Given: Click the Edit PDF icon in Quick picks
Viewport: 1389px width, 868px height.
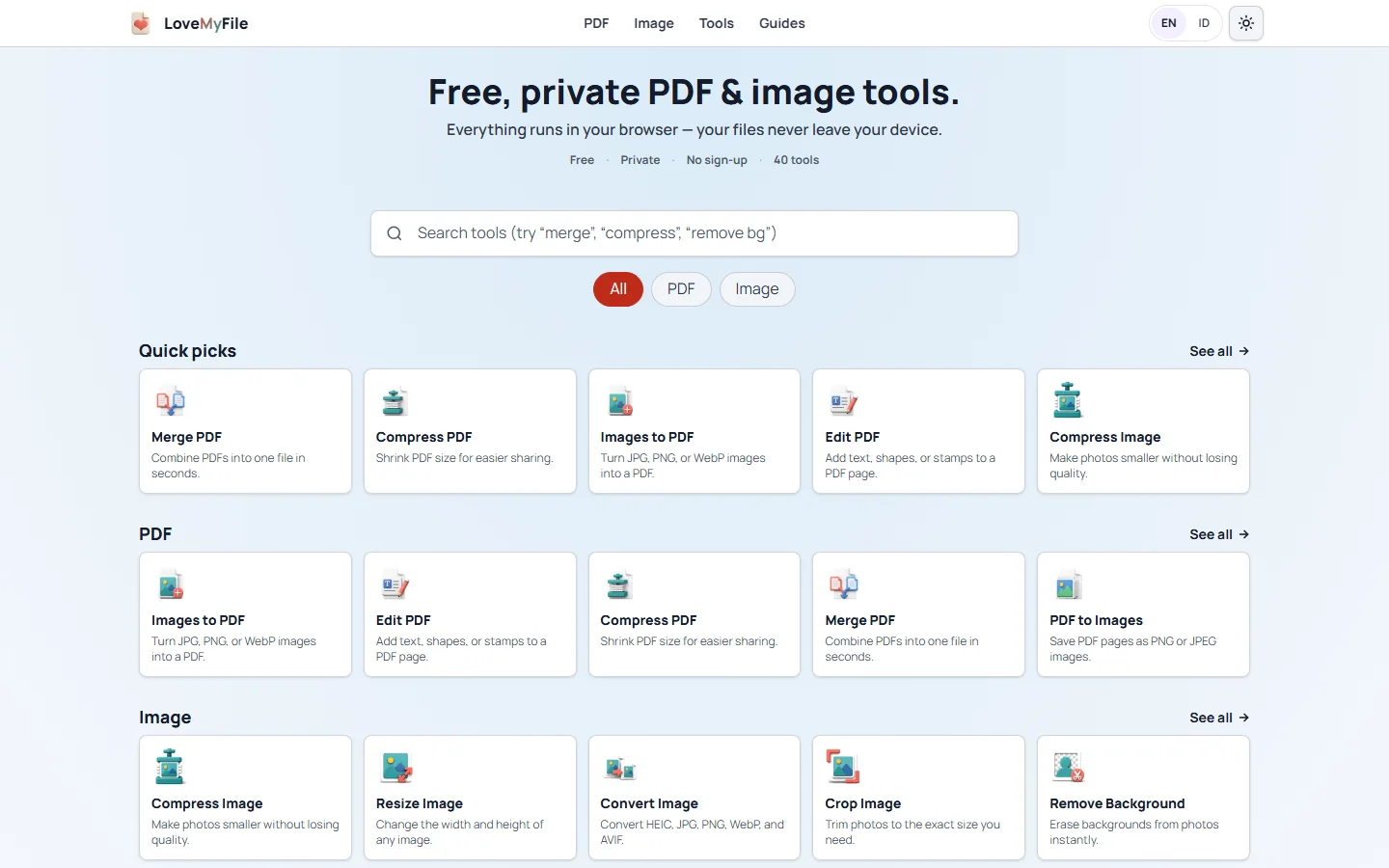Looking at the screenshot, I should pyautogui.click(x=843, y=400).
